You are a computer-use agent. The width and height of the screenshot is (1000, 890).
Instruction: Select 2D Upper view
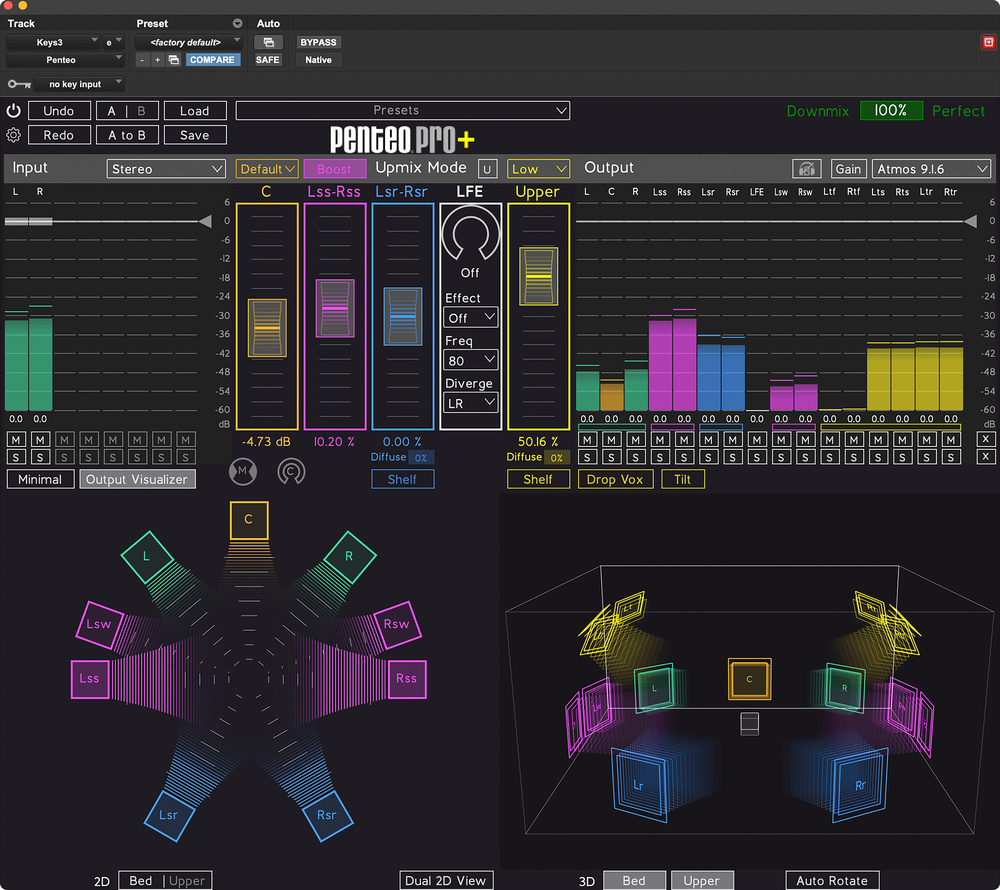point(188,880)
